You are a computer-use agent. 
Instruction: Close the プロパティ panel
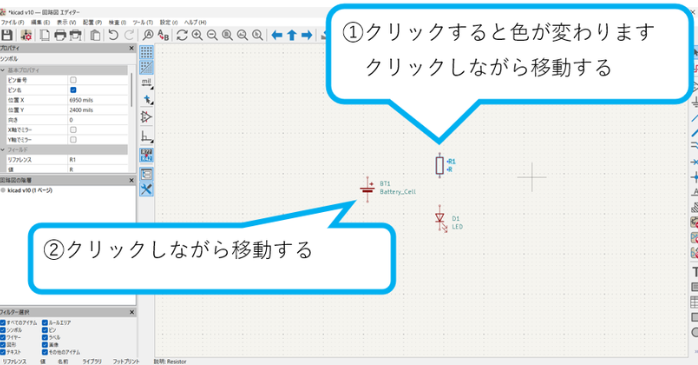[131, 48]
